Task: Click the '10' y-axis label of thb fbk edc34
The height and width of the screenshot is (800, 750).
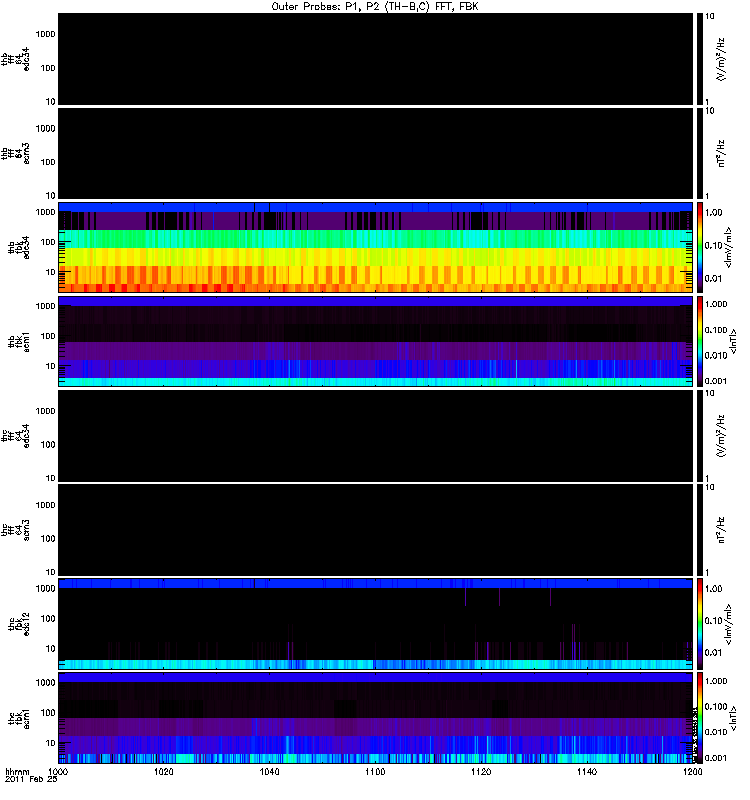Action: click(51, 272)
